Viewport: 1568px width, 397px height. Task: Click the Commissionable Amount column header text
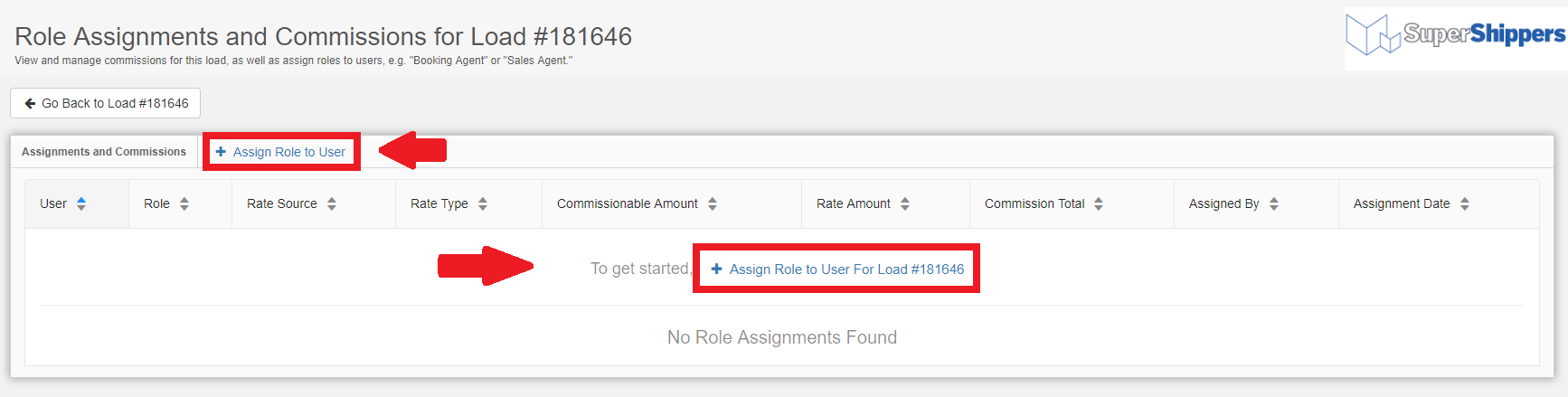(628, 203)
